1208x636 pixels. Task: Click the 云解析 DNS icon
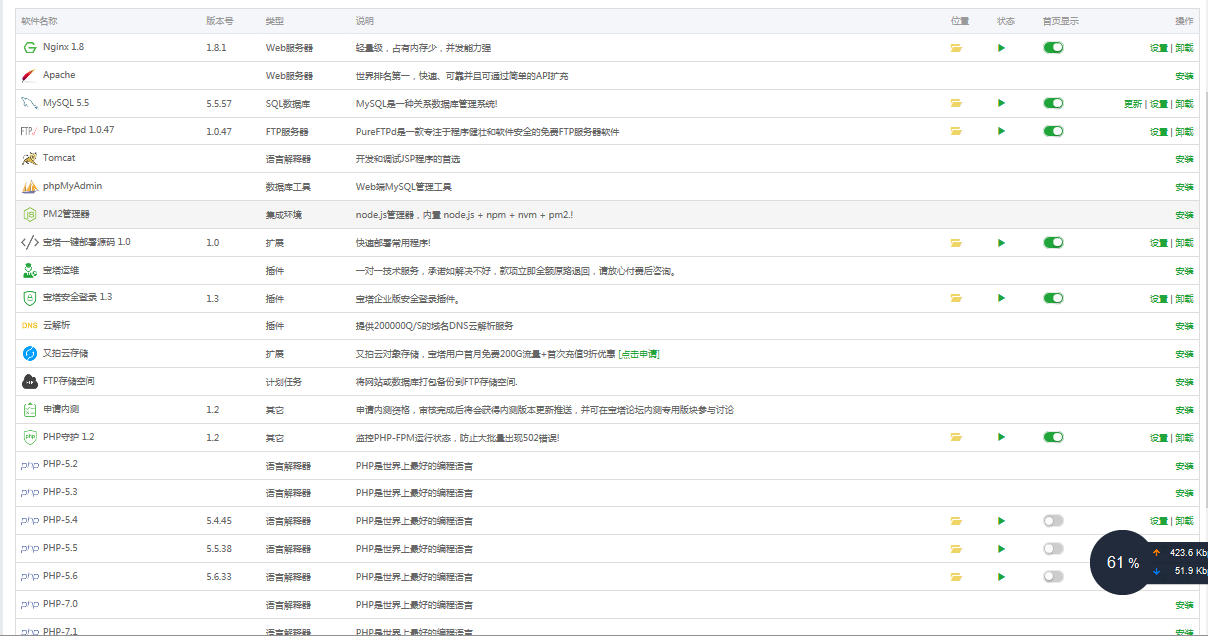click(x=29, y=326)
